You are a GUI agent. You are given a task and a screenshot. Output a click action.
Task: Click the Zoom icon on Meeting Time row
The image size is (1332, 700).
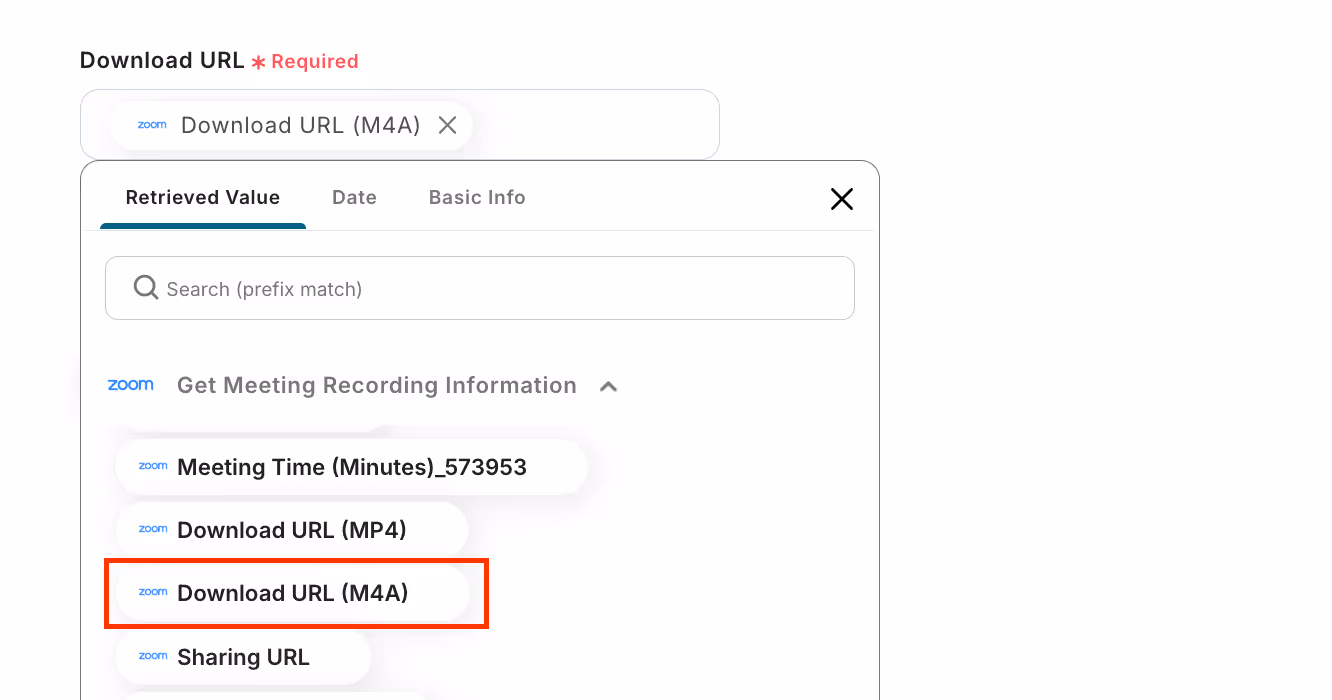153,466
